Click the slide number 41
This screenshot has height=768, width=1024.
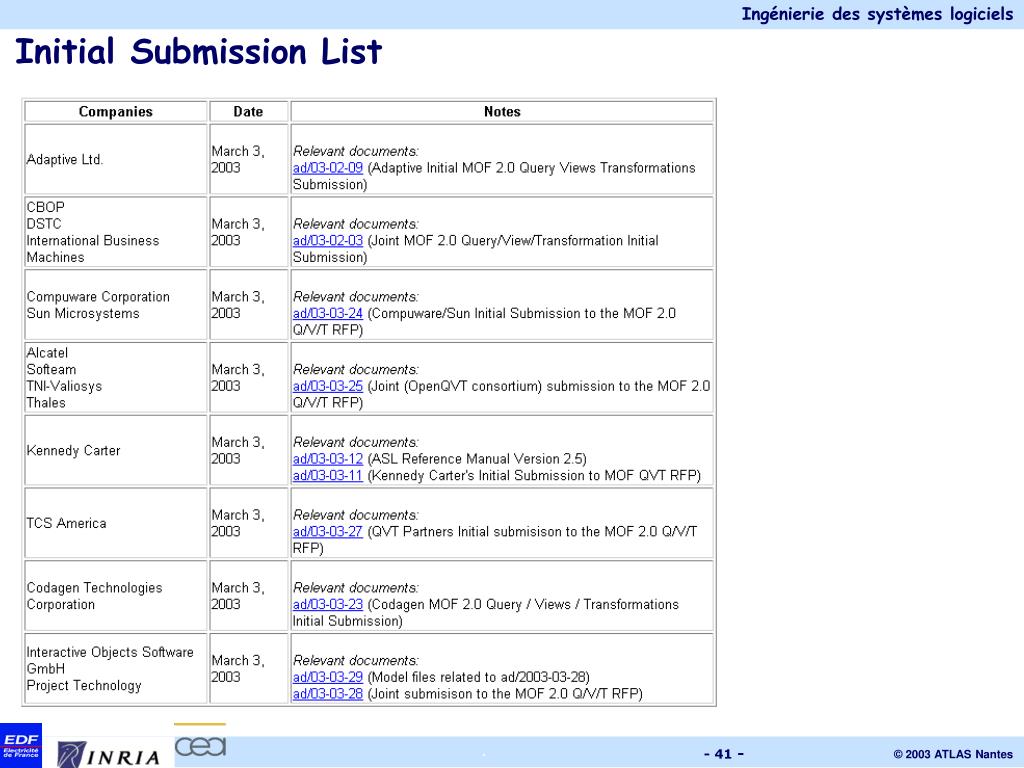(724, 754)
